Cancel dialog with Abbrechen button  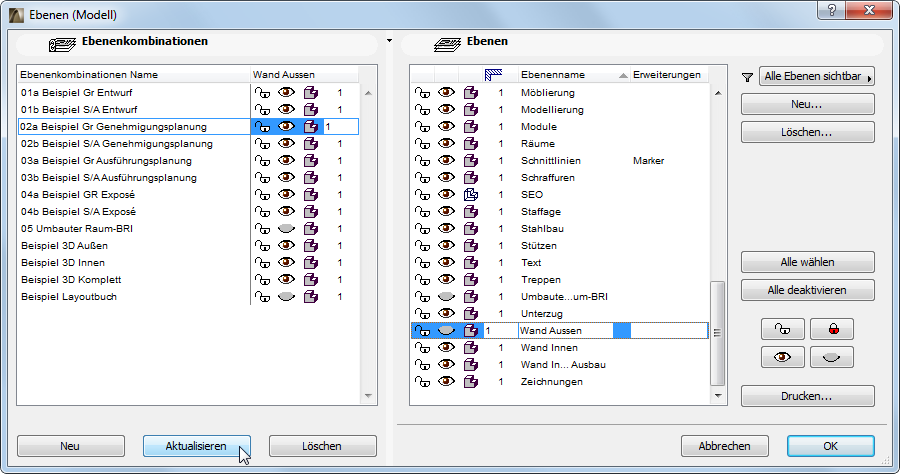point(724,446)
